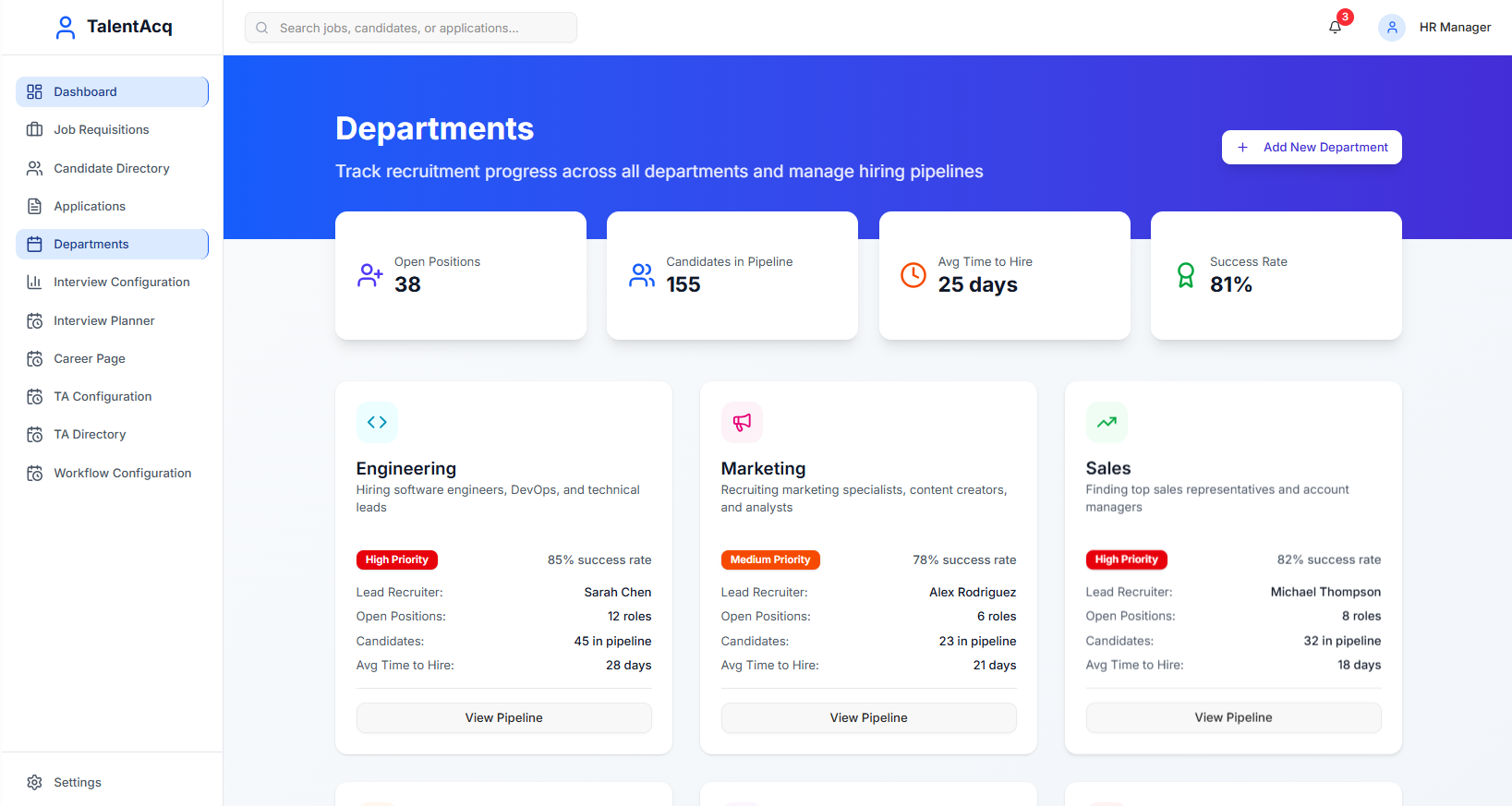The image size is (1512, 806).
Task: Open the HR Manager profile label
Action: click(1455, 28)
